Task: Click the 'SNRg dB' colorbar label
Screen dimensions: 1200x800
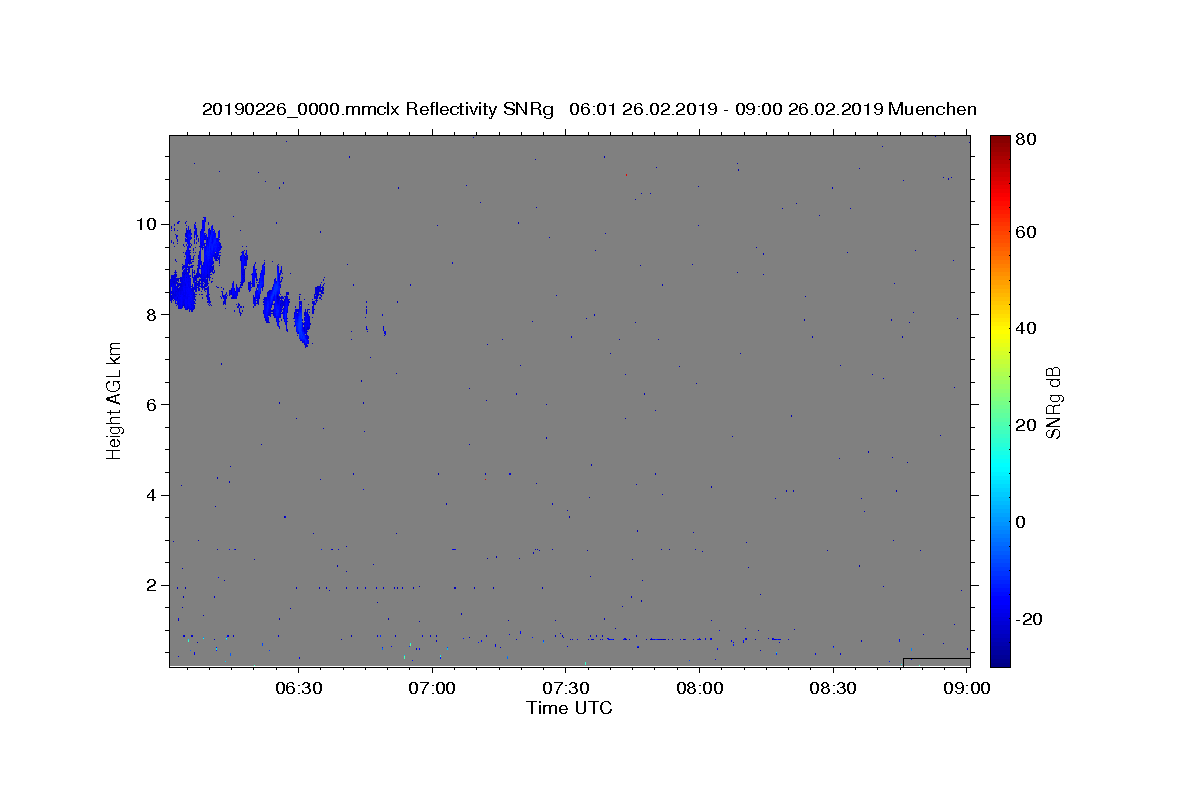Action: click(x=1053, y=402)
